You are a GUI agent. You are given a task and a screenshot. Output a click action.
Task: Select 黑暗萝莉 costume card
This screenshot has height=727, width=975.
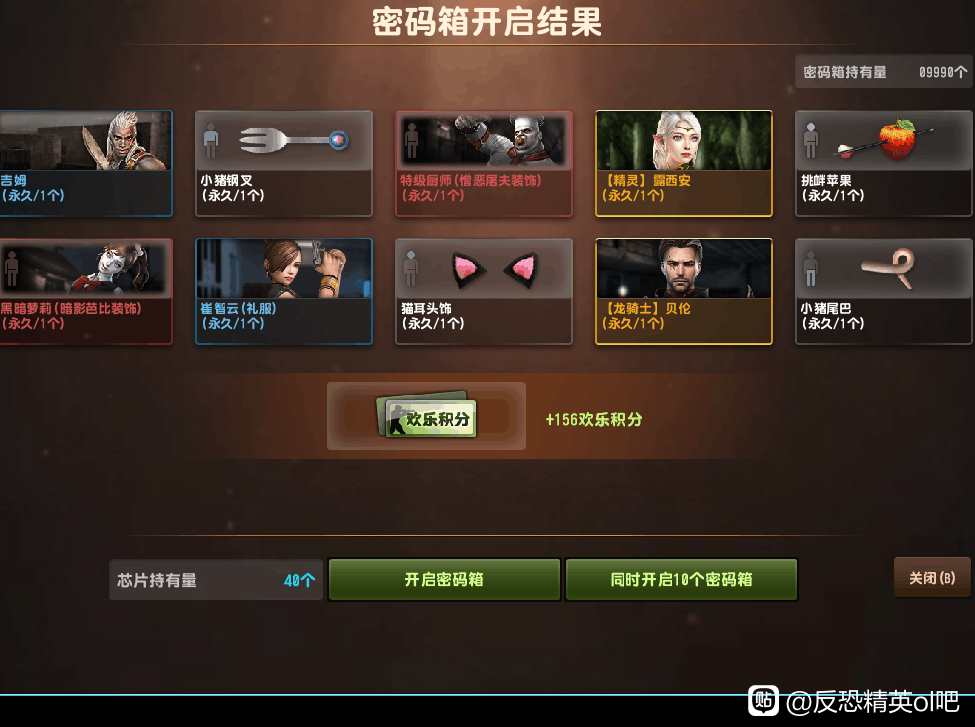point(86,292)
